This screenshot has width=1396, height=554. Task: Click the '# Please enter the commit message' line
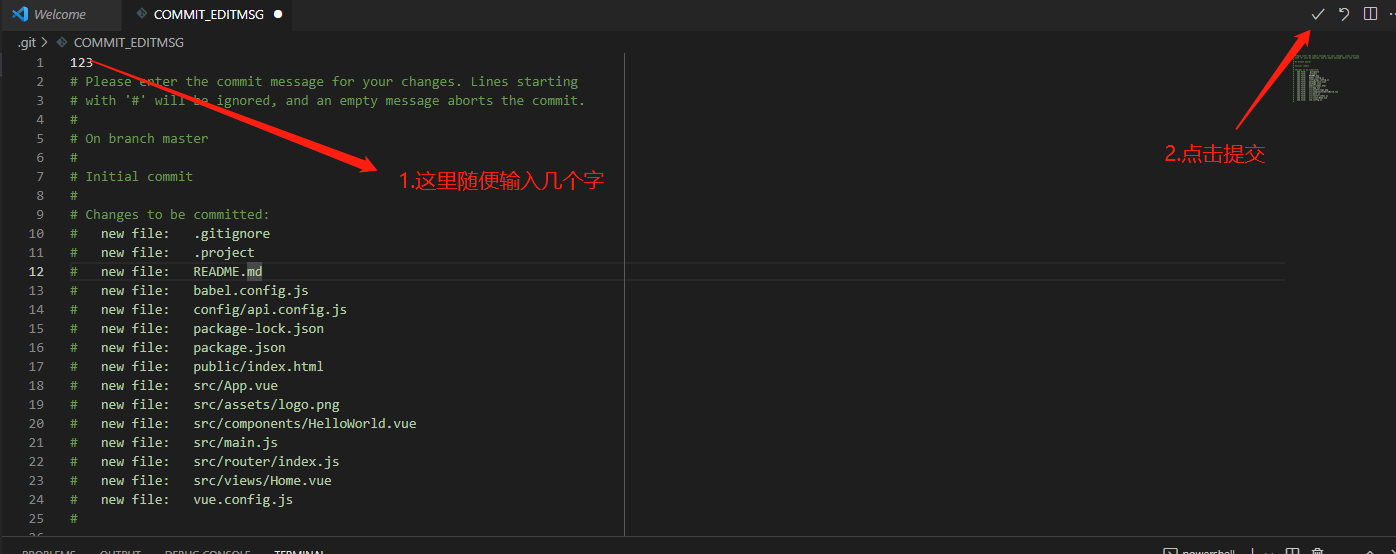point(324,81)
